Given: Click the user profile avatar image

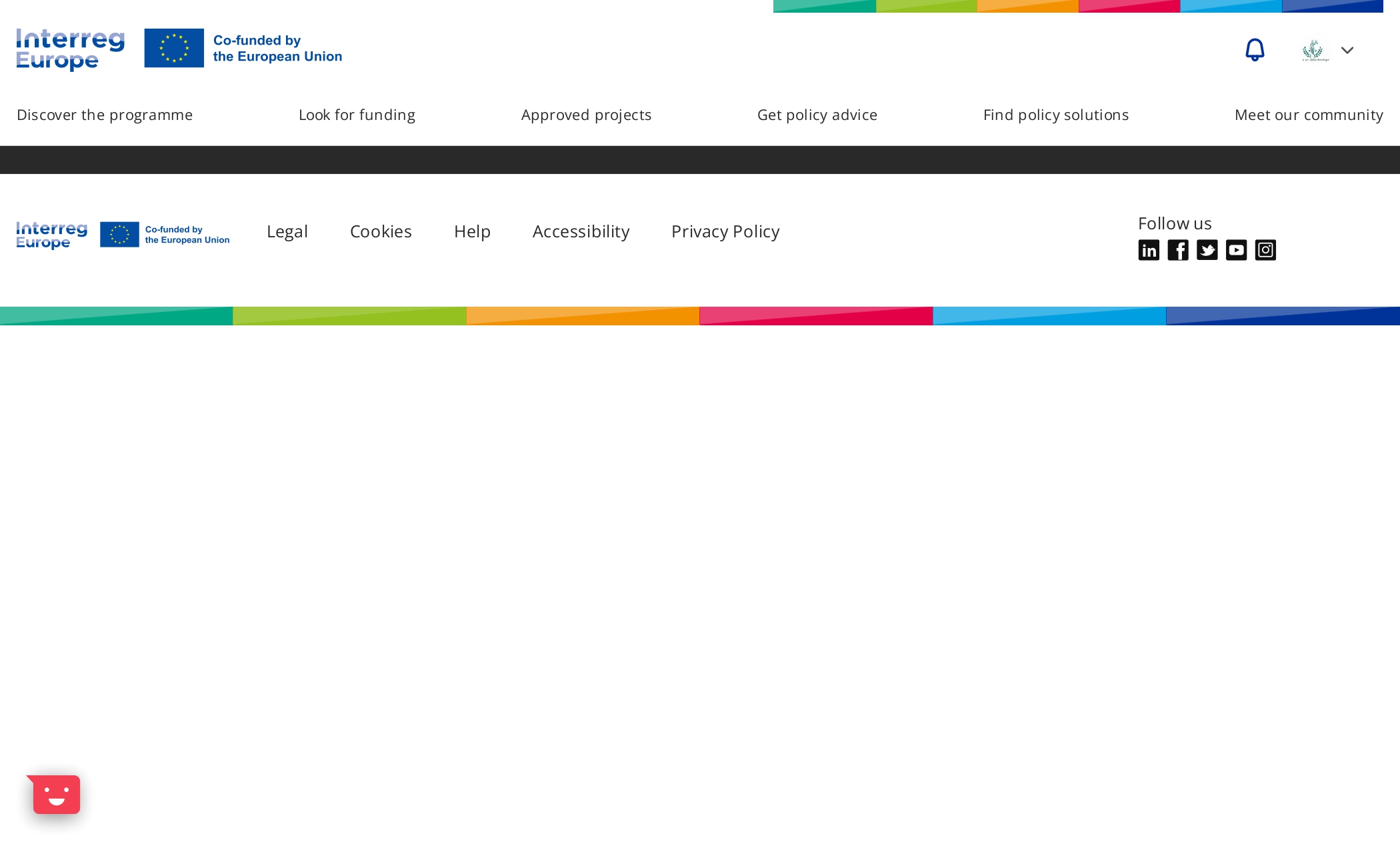Looking at the screenshot, I should click(x=1315, y=50).
